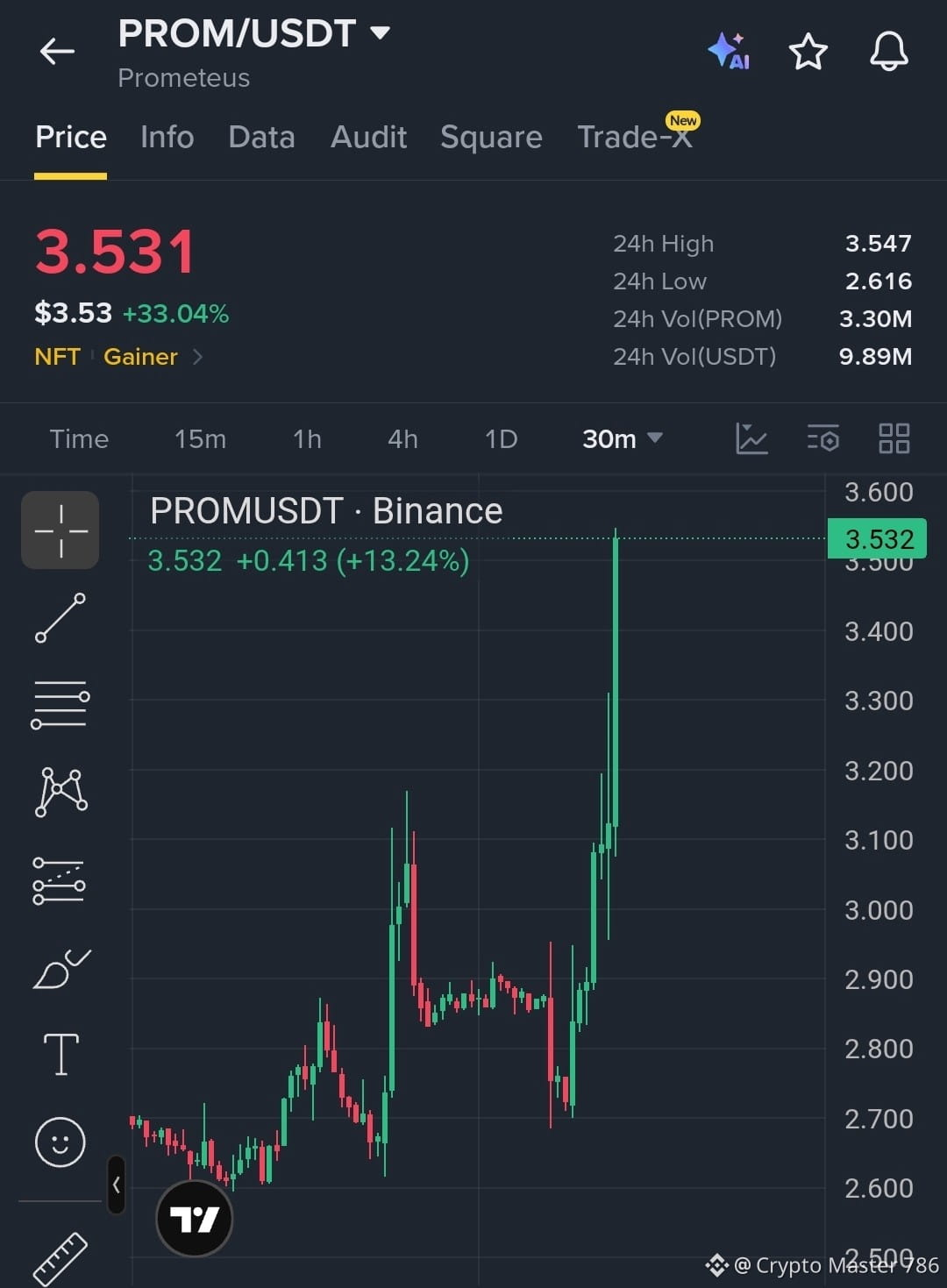The width and height of the screenshot is (947, 1288).
Task: Click the 24h Low value 2.616
Action: click(x=878, y=281)
